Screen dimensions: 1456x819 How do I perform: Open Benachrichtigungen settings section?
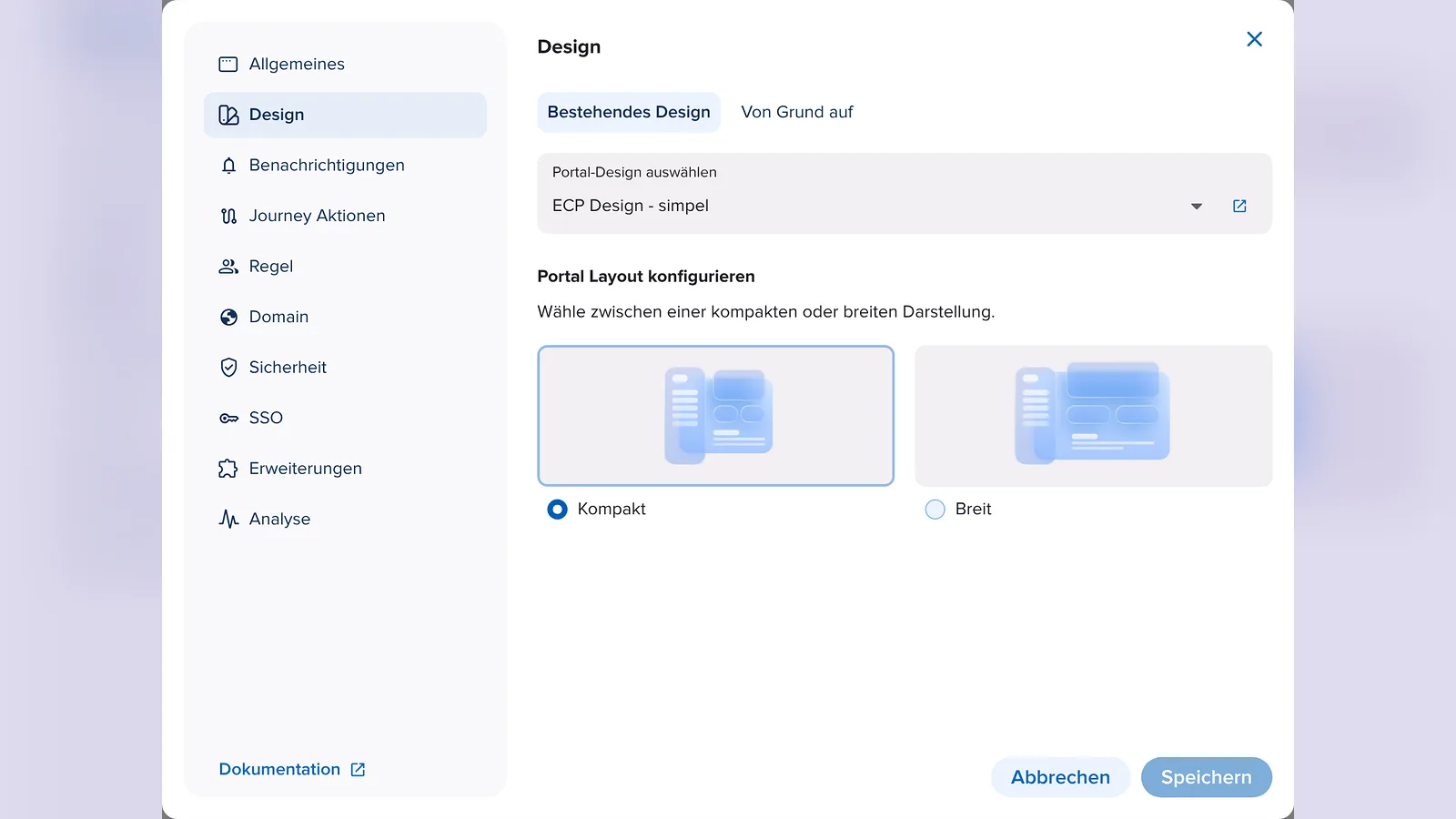(345, 166)
